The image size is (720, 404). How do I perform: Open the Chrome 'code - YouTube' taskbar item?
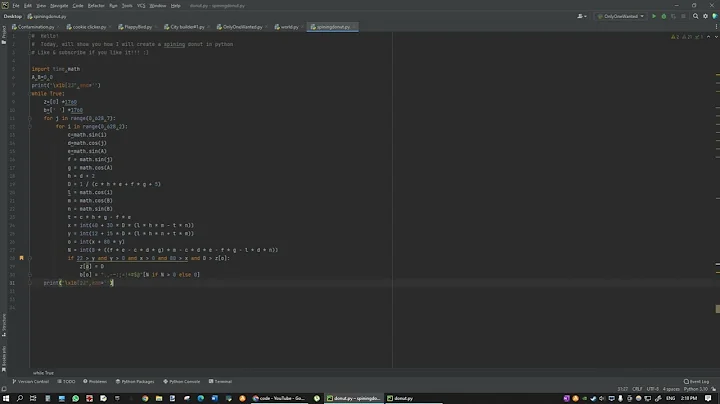279,398
